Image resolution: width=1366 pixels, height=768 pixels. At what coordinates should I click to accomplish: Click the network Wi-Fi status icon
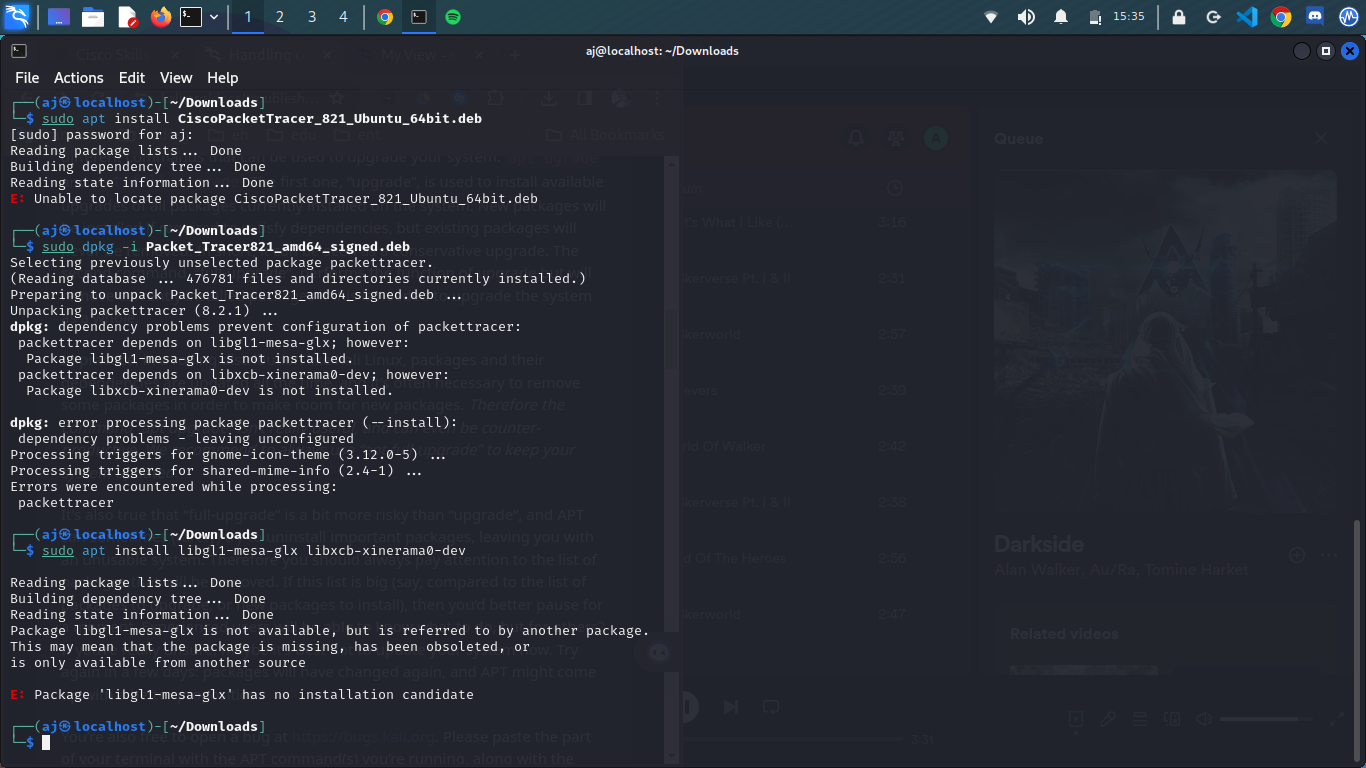[991, 17]
